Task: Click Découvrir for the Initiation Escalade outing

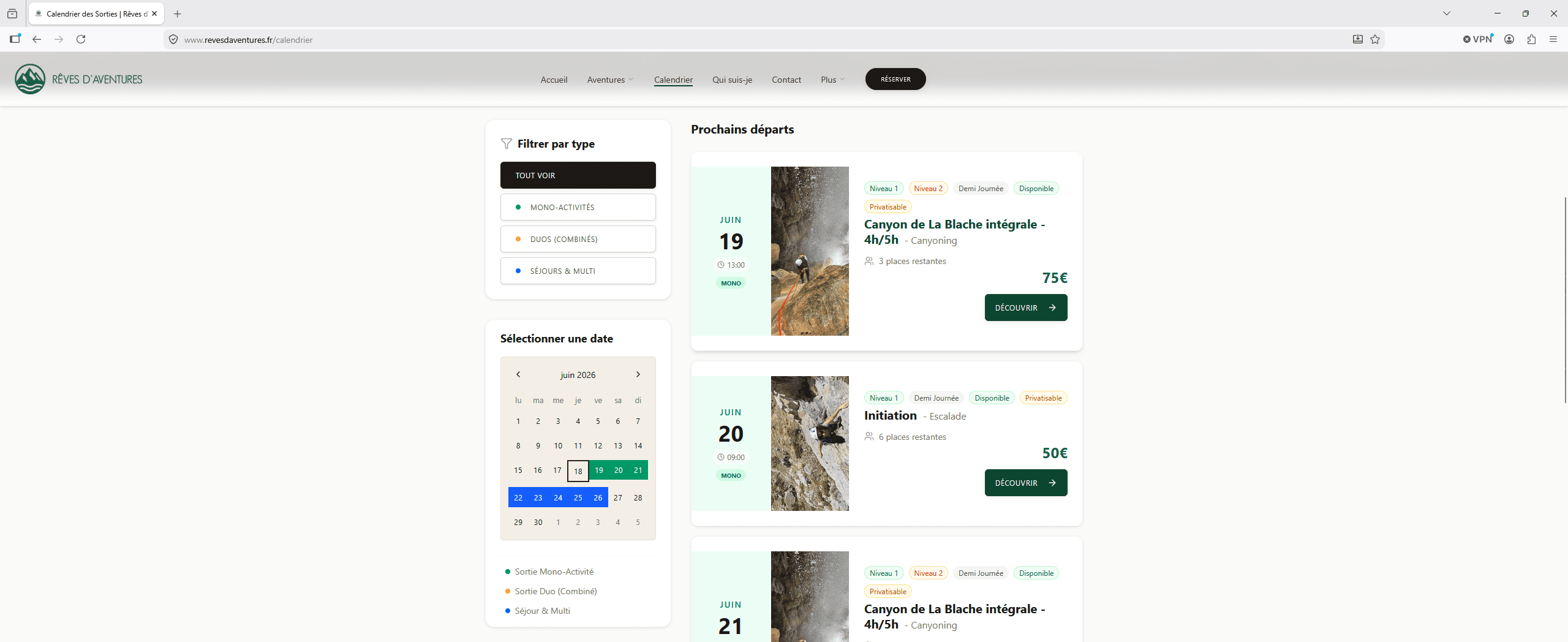Action: tap(1026, 483)
